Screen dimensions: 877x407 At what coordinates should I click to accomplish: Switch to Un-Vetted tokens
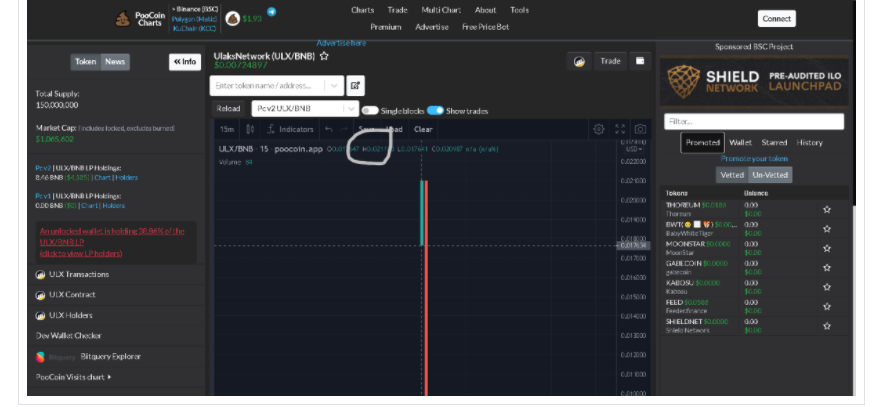pyautogui.click(x=770, y=175)
